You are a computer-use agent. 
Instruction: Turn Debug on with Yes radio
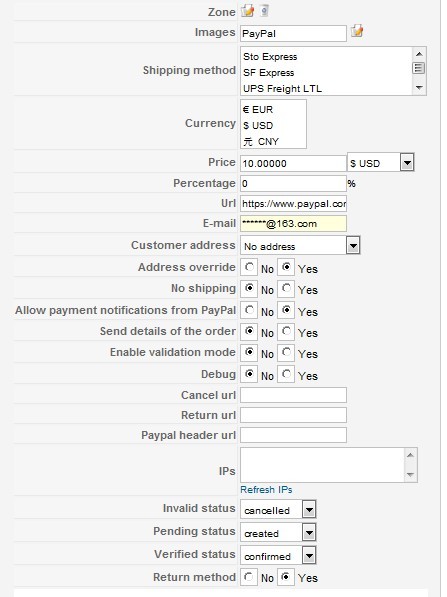click(x=287, y=374)
